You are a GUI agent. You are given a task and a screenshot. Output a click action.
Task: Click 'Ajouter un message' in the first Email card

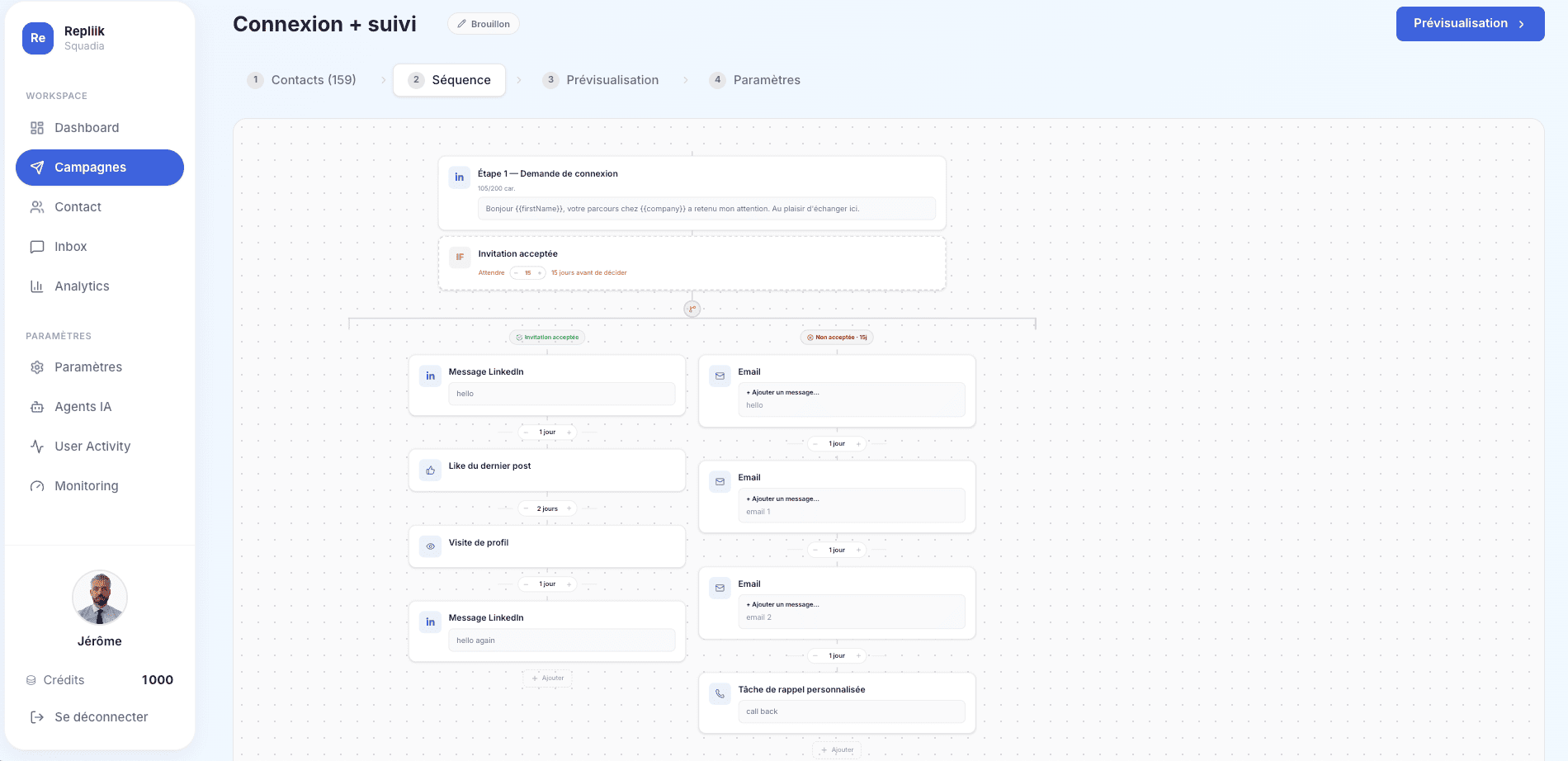pyautogui.click(x=783, y=393)
